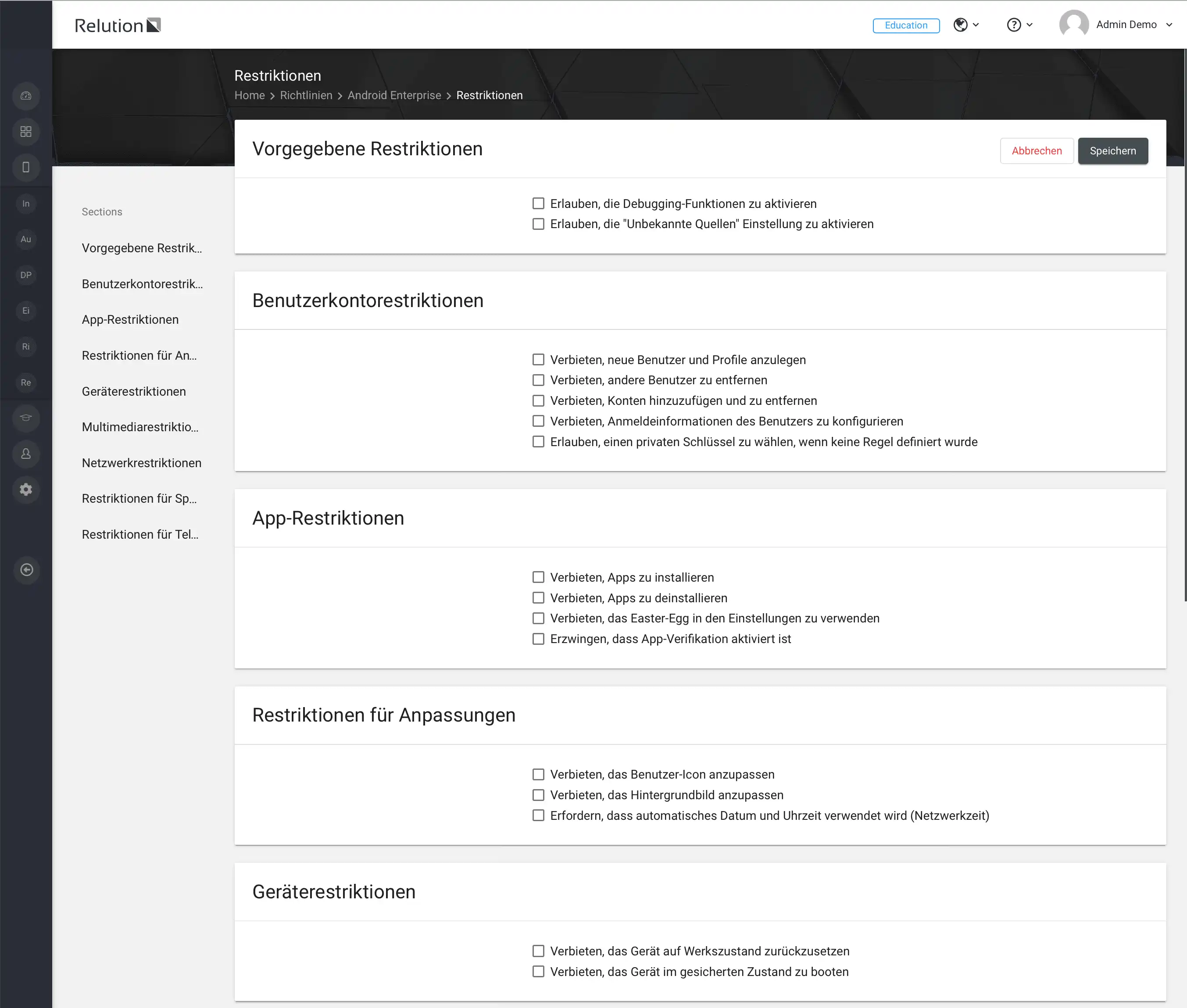
Task: Open the language globe menu
Action: (966, 25)
